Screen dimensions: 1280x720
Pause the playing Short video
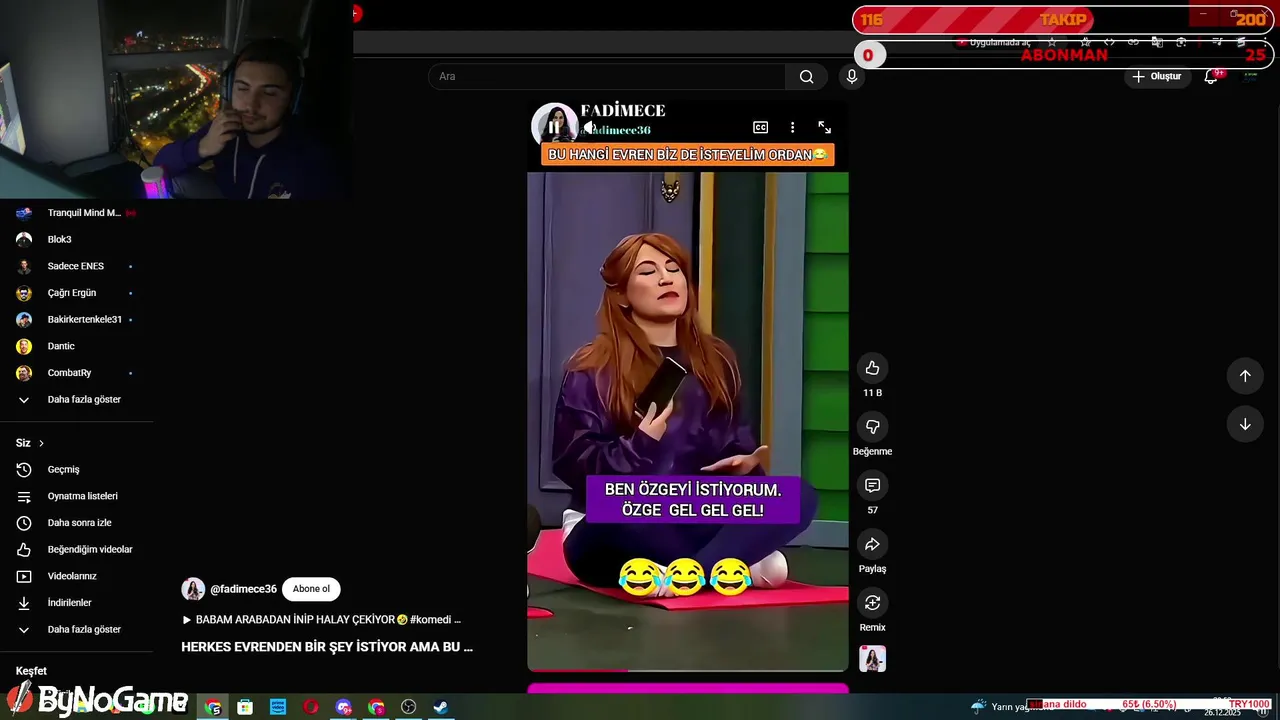553,128
